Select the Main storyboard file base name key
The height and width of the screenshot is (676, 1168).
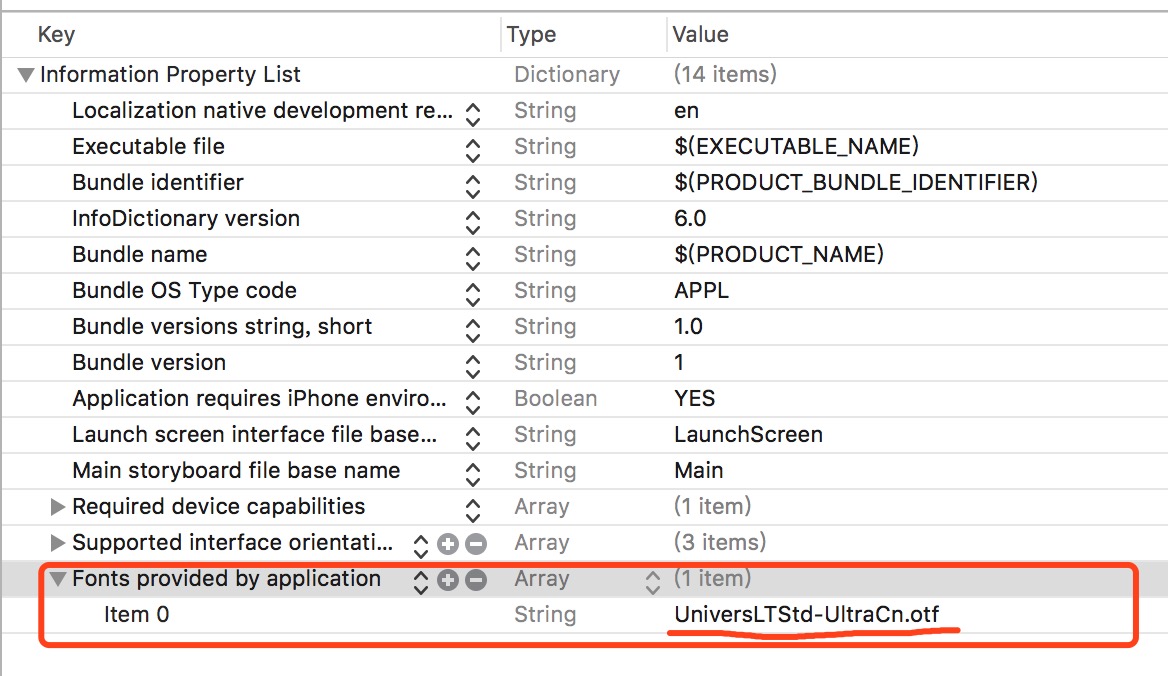(236, 471)
